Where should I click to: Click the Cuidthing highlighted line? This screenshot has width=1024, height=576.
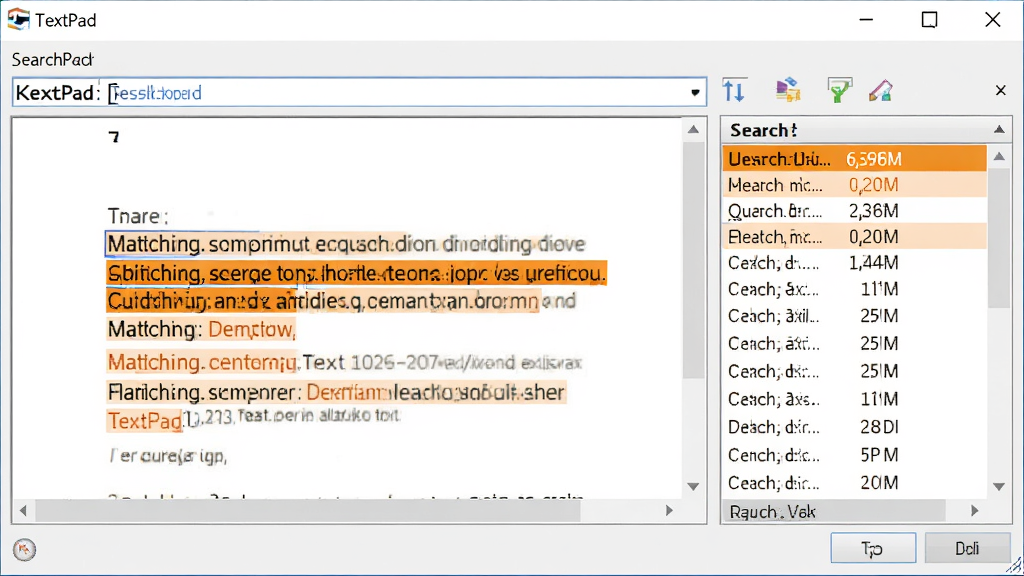pyautogui.click(x=323, y=301)
